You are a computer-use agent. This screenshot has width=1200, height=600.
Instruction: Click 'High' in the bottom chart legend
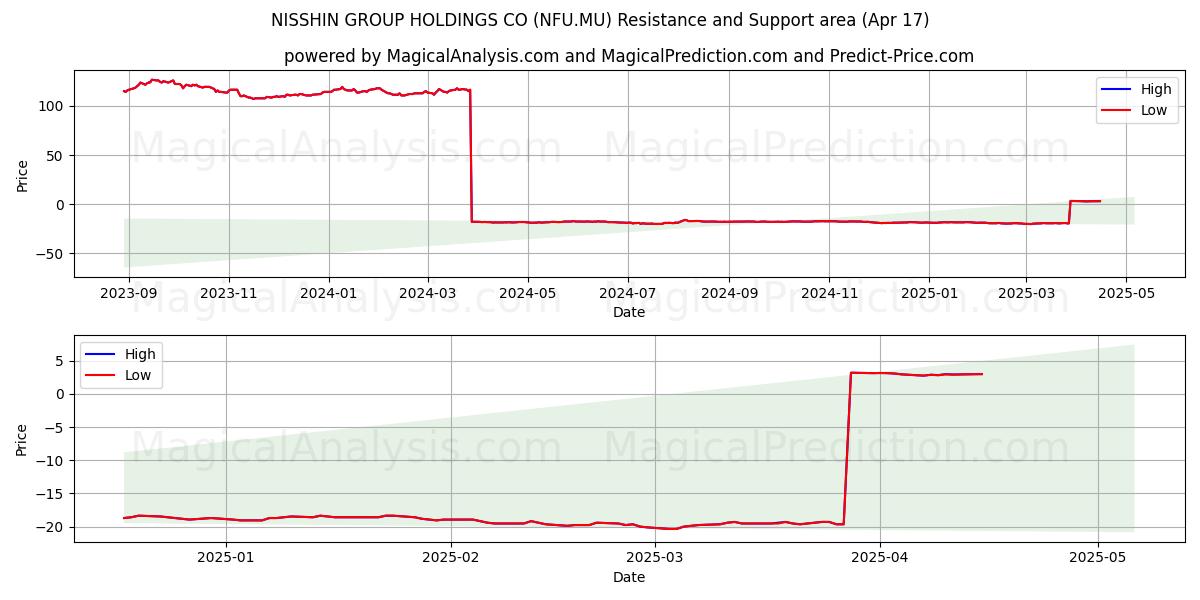coord(140,354)
